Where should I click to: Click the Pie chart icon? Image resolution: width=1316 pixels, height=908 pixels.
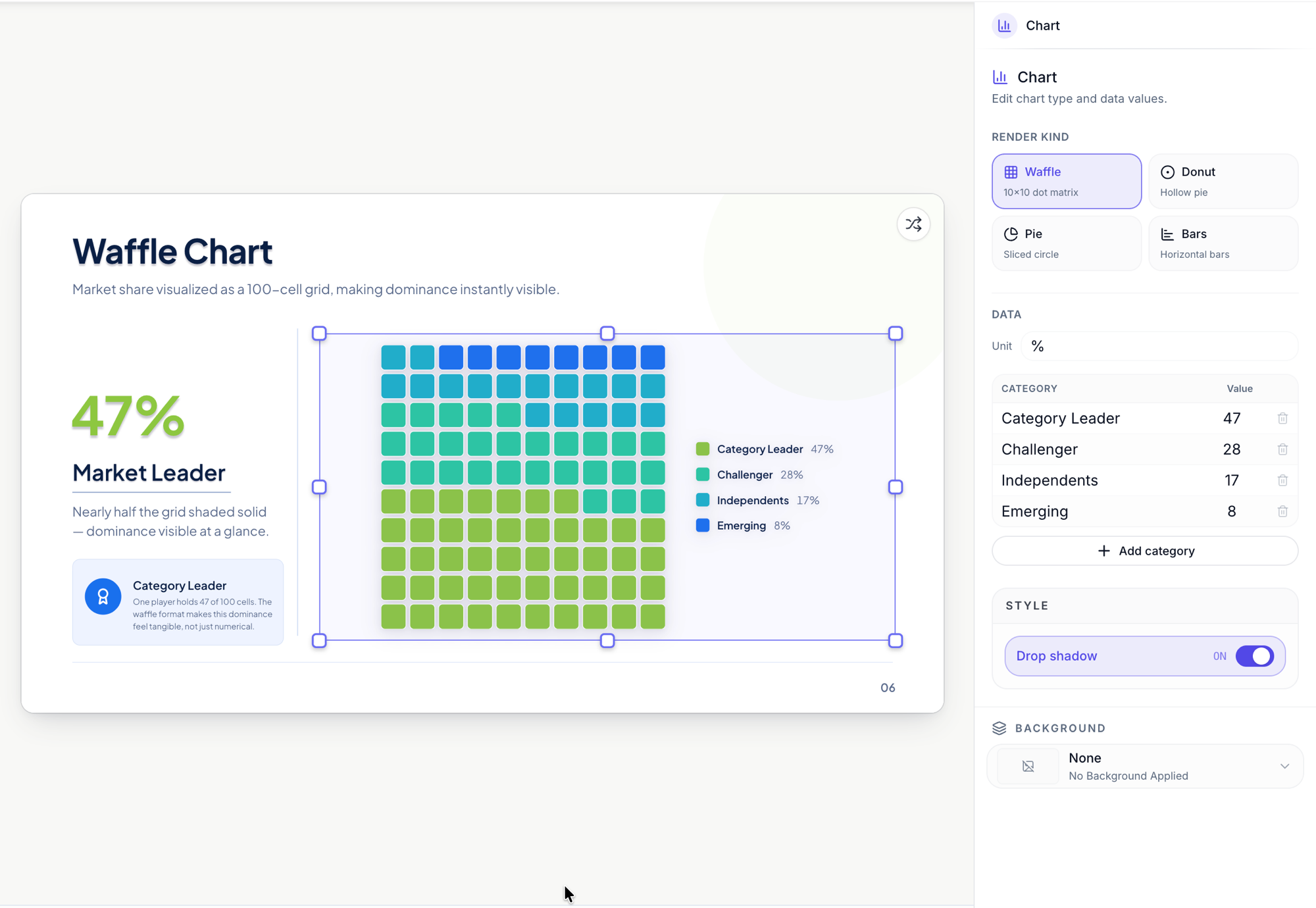click(1011, 234)
